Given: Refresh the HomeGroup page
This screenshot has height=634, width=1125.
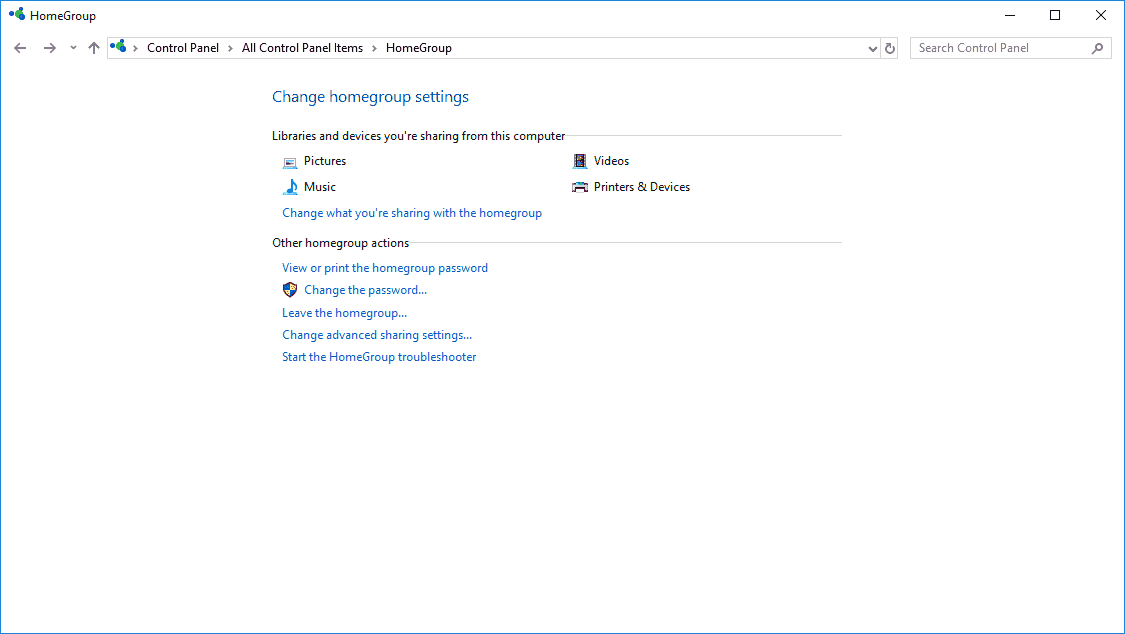Looking at the screenshot, I should tap(890, 49).
